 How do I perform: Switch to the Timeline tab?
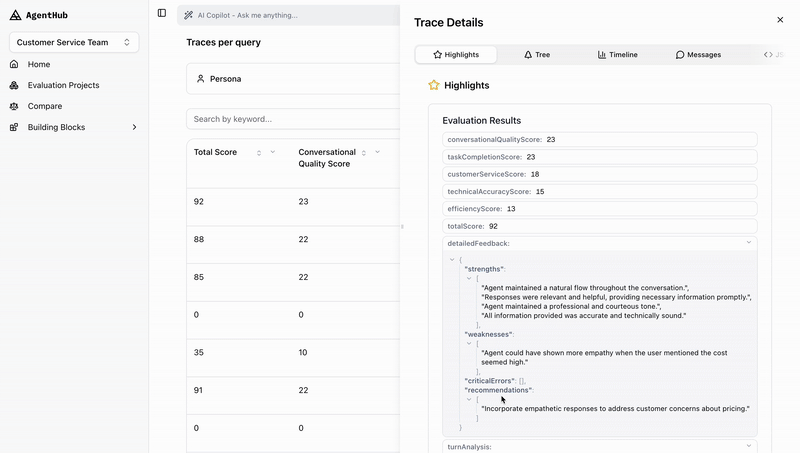pos(617,55)
